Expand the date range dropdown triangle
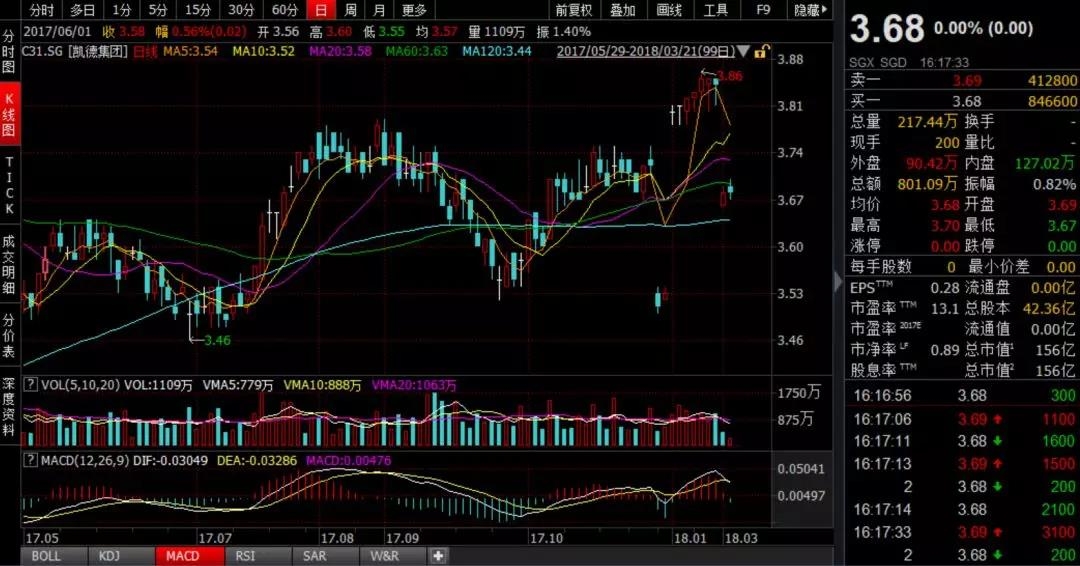The image size is (1080, 566). coord(742,50)
